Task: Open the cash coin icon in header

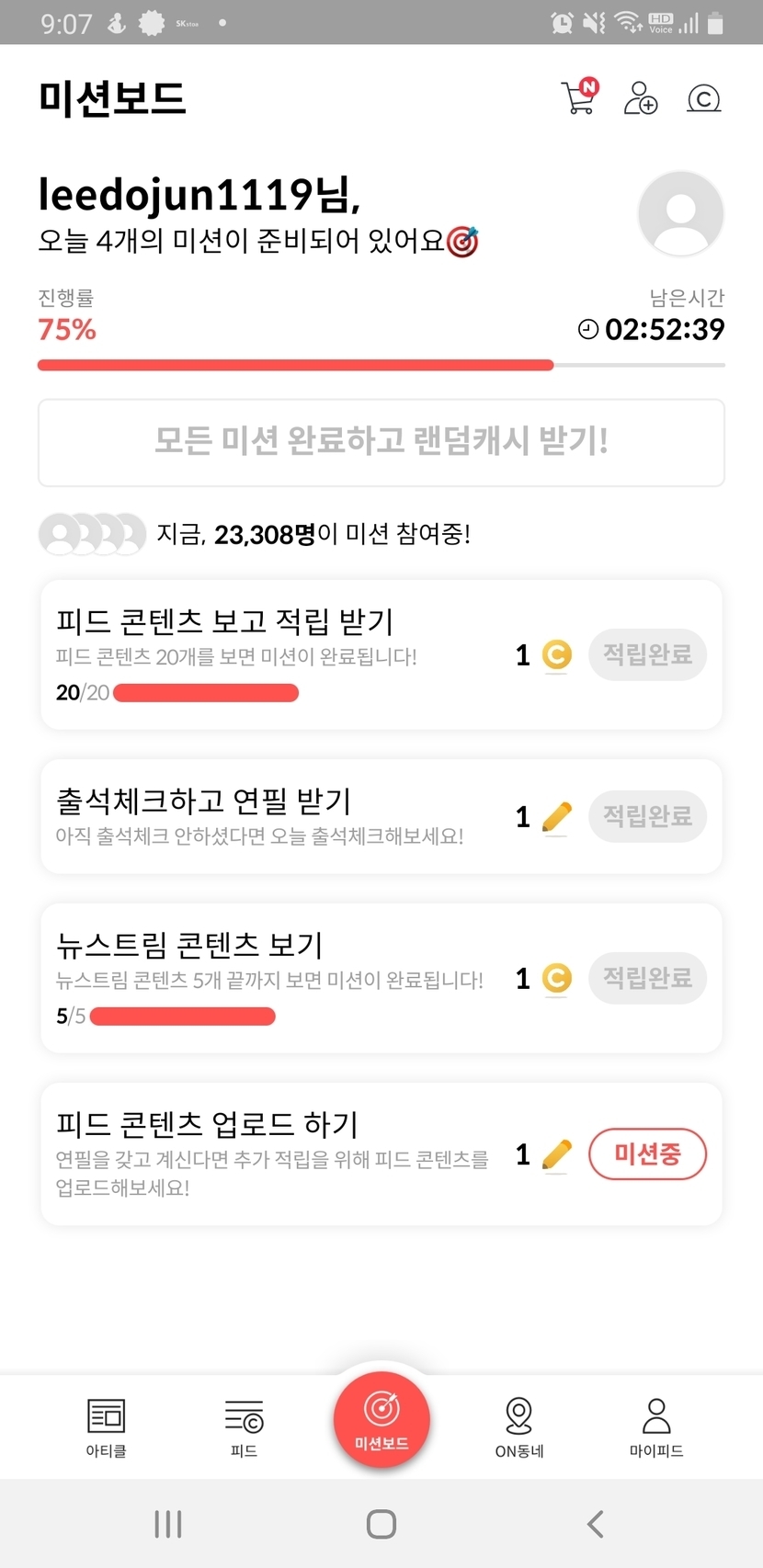Action: tap(703, 97)
